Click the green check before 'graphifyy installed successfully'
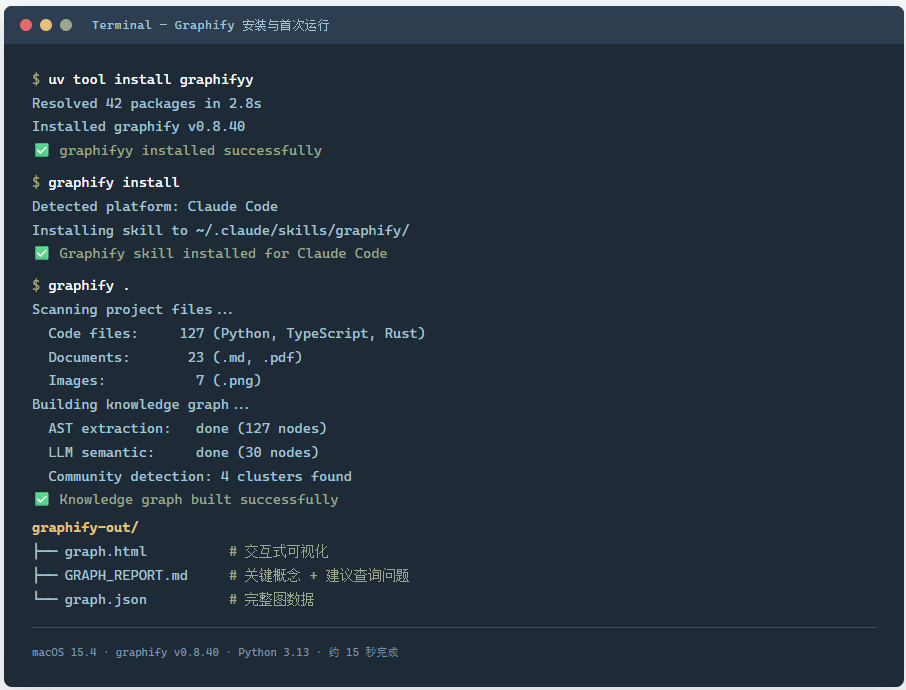This screenshot has width=906, height=690. (42, 150)
